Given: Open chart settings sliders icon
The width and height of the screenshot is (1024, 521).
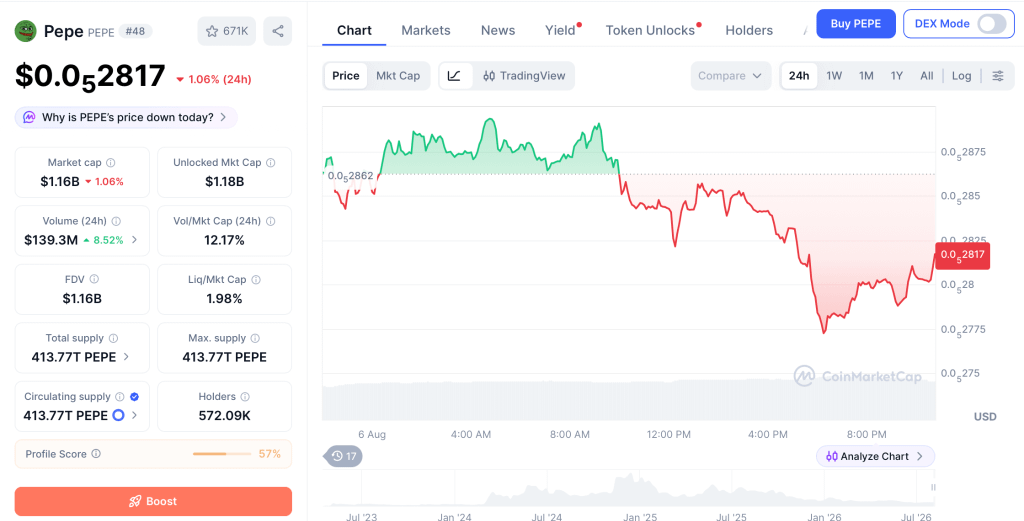Looking at the screenshot, I should pyautogui.click(x=998, y=76).
